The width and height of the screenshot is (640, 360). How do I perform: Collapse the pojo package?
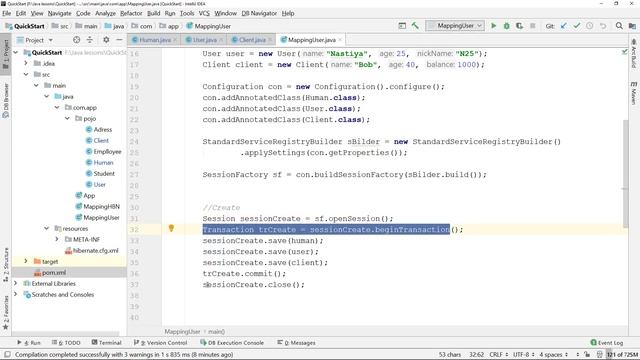(67, 118)
